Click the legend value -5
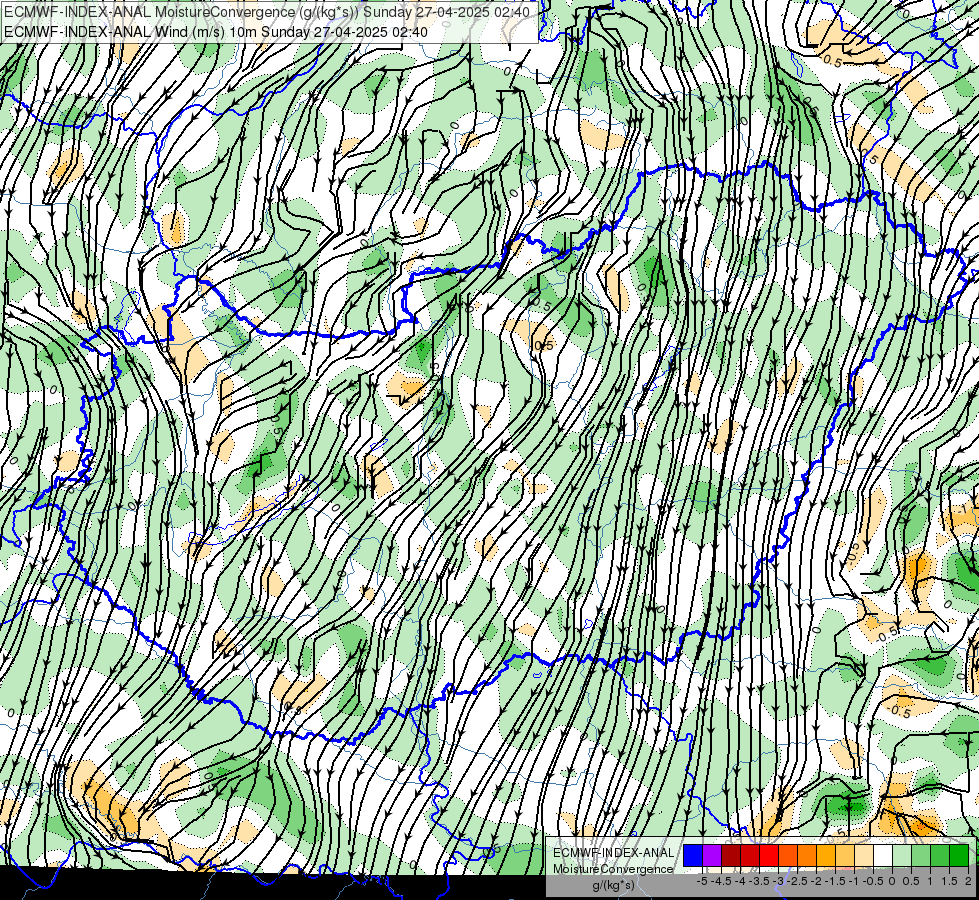 click(702, 881)
